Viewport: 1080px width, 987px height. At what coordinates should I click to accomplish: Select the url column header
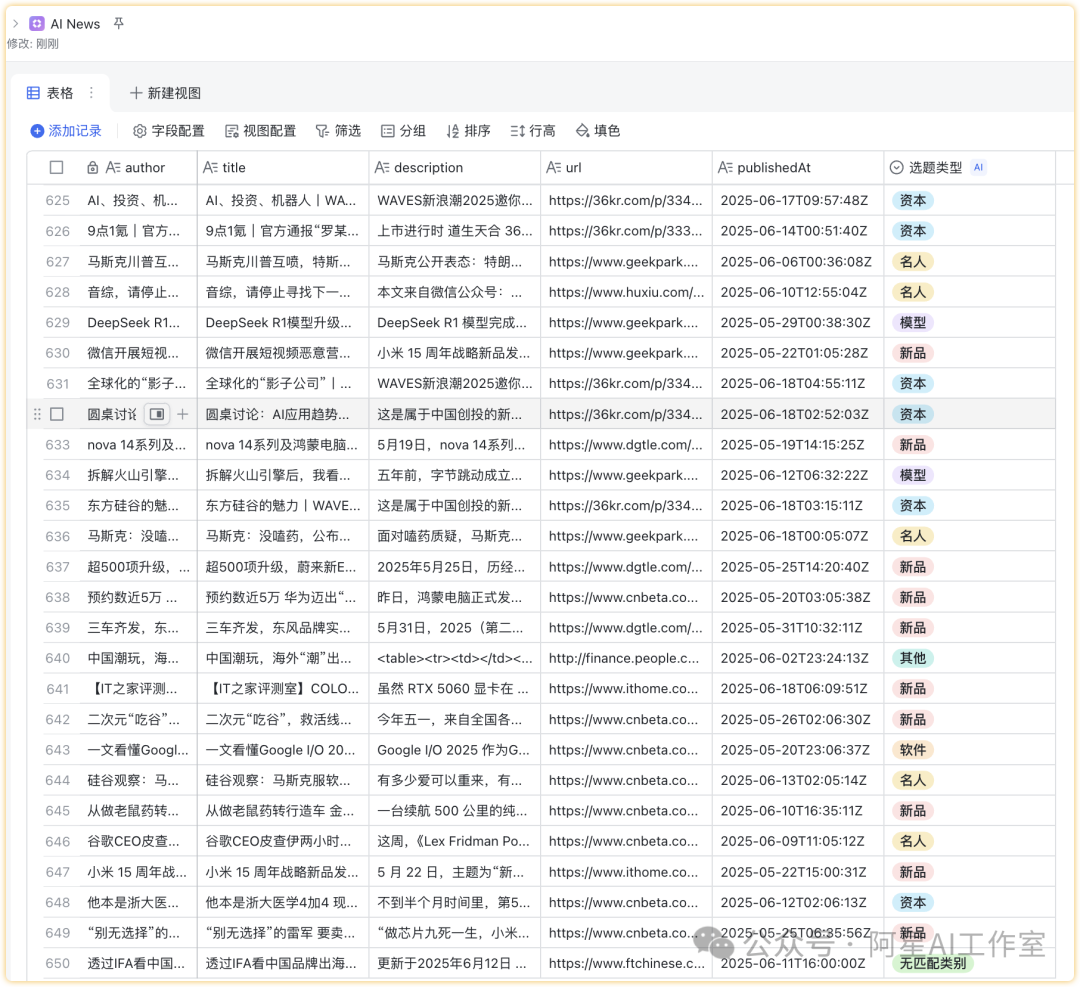point(626,167)
